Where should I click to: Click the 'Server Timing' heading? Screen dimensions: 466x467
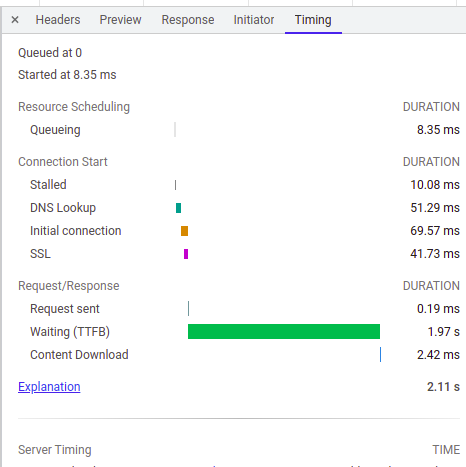[x=55, y=450]
